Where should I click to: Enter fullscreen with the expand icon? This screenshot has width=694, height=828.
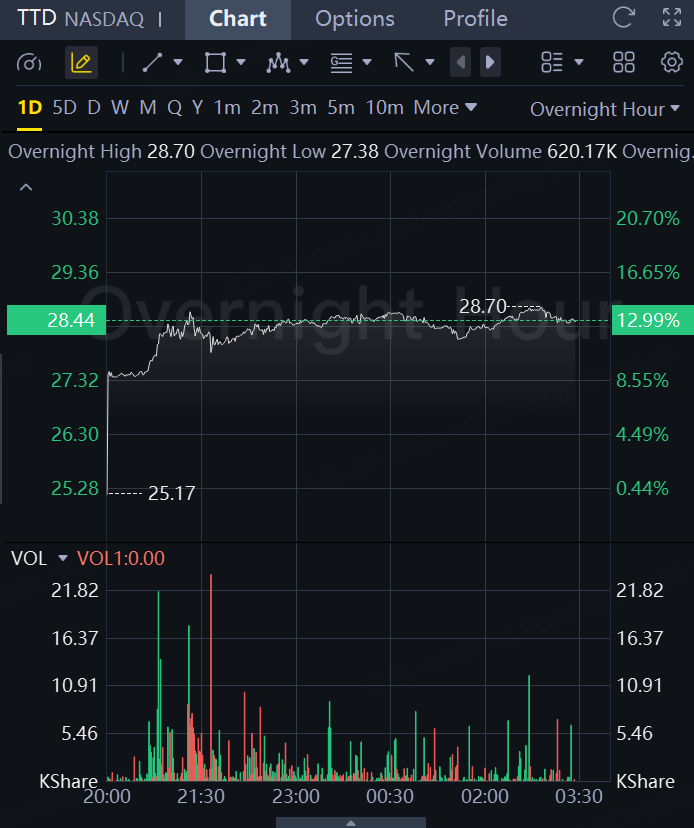pyautogui.click(x=672, y=17)
